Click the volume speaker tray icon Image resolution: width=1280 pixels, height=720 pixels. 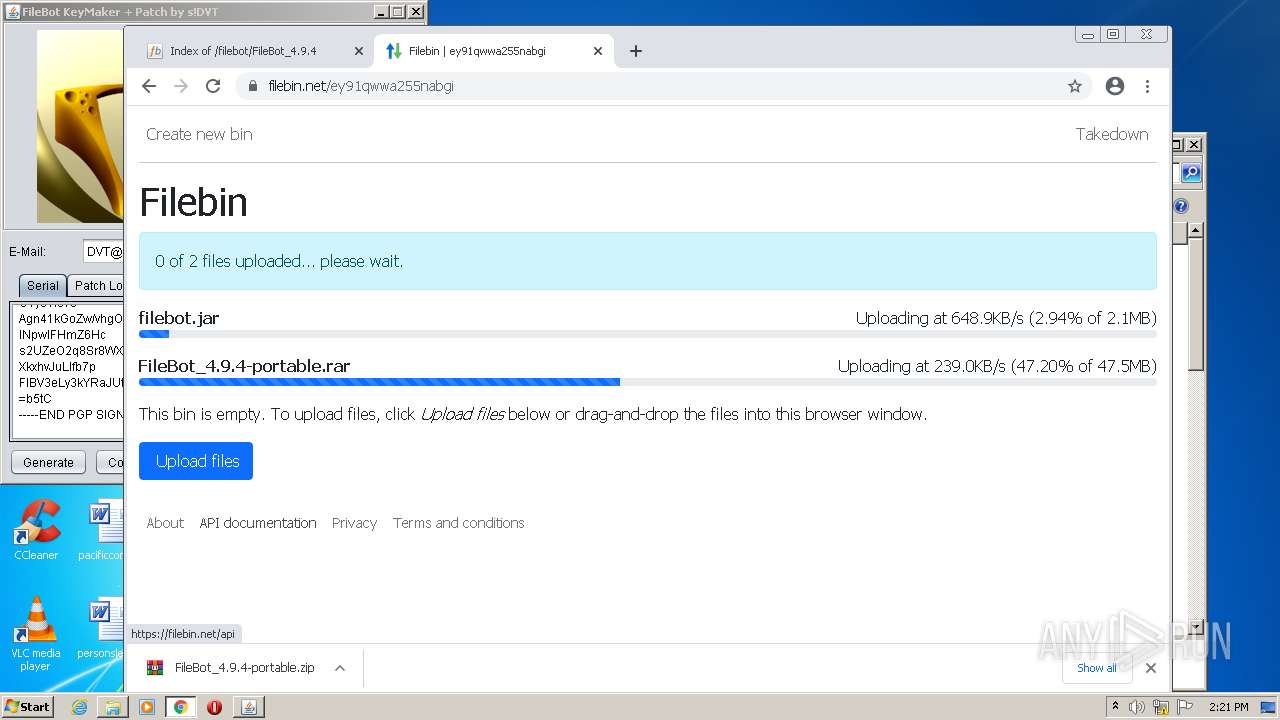pos(1137,707)
